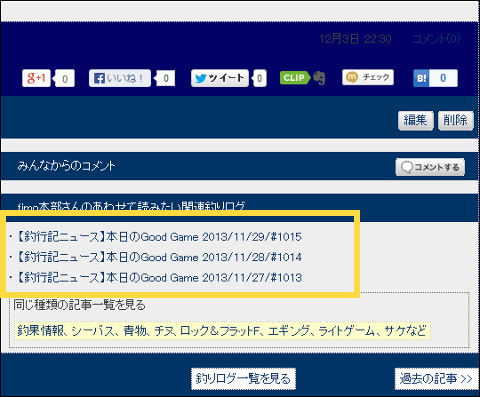Click the mixi チェック button

click(368, 77)
